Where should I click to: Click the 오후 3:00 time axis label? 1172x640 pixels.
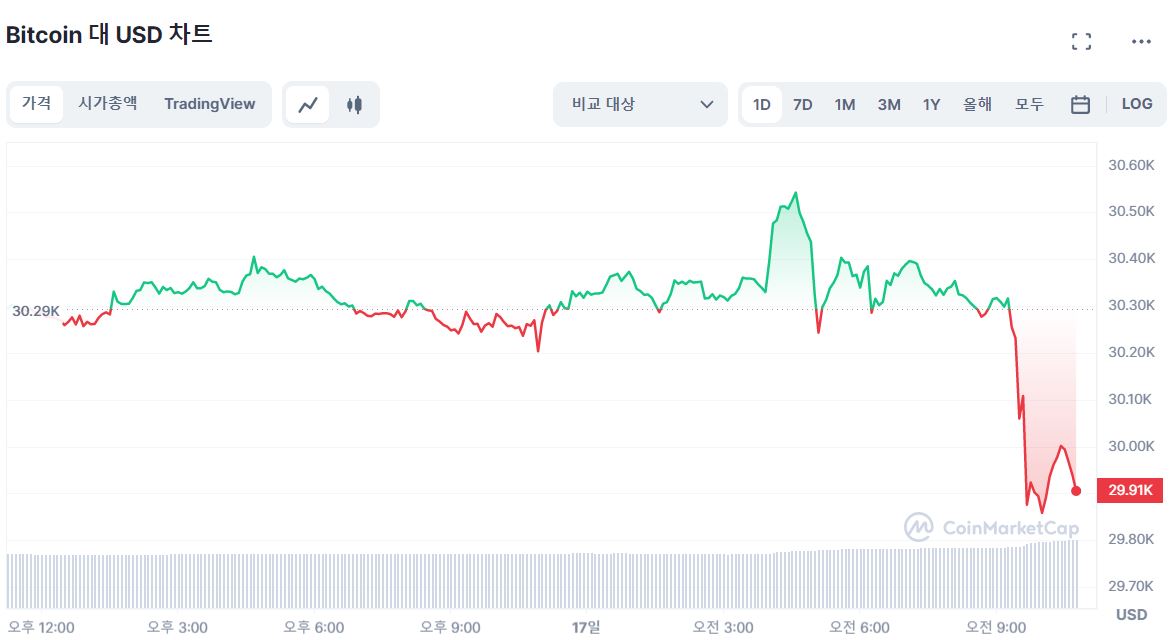[x=177, y=627]
